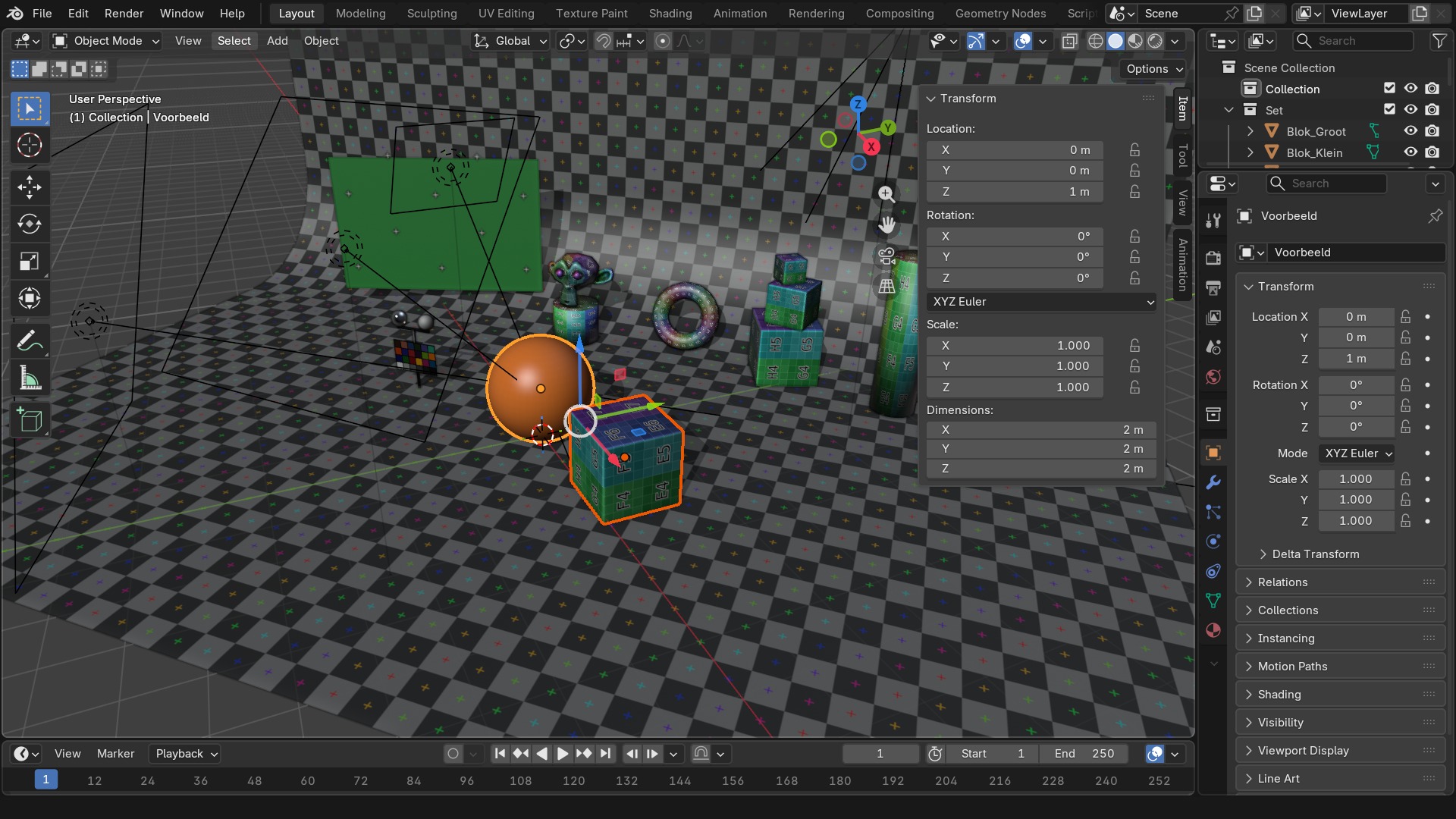
Task: Open the Global orientation dropdown
Action: [x=510, y=41]
